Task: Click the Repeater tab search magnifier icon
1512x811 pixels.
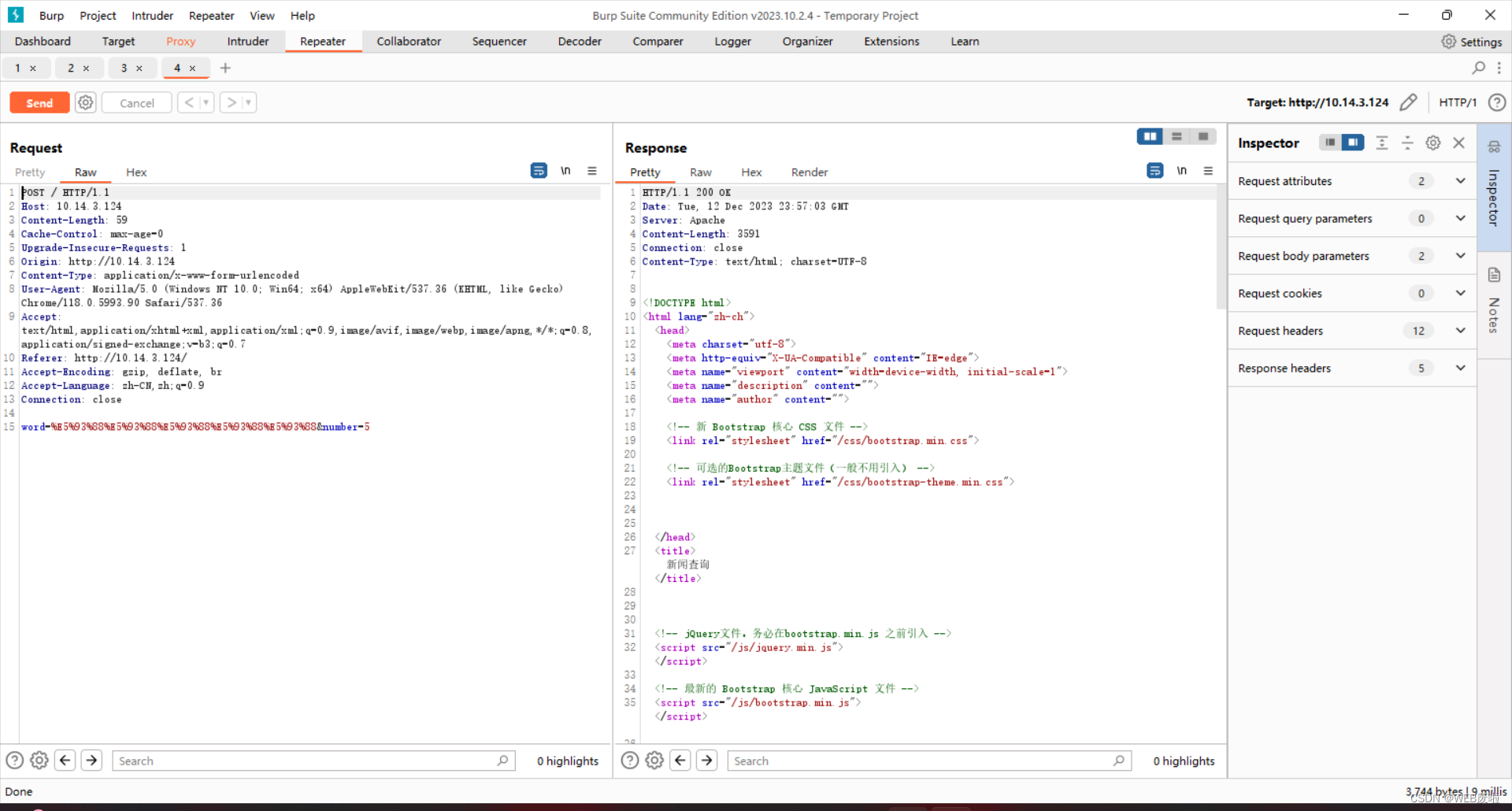Action: click(x=1479, y=68)
